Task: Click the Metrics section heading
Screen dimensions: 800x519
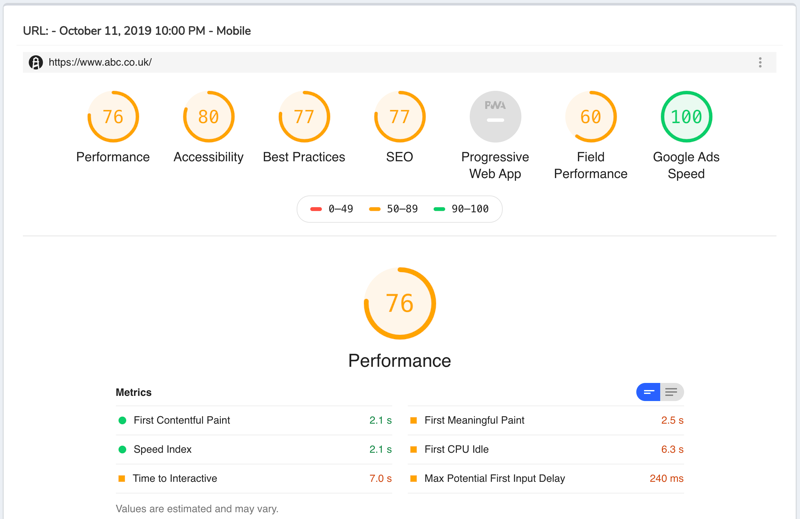Action: coord(134,392)
